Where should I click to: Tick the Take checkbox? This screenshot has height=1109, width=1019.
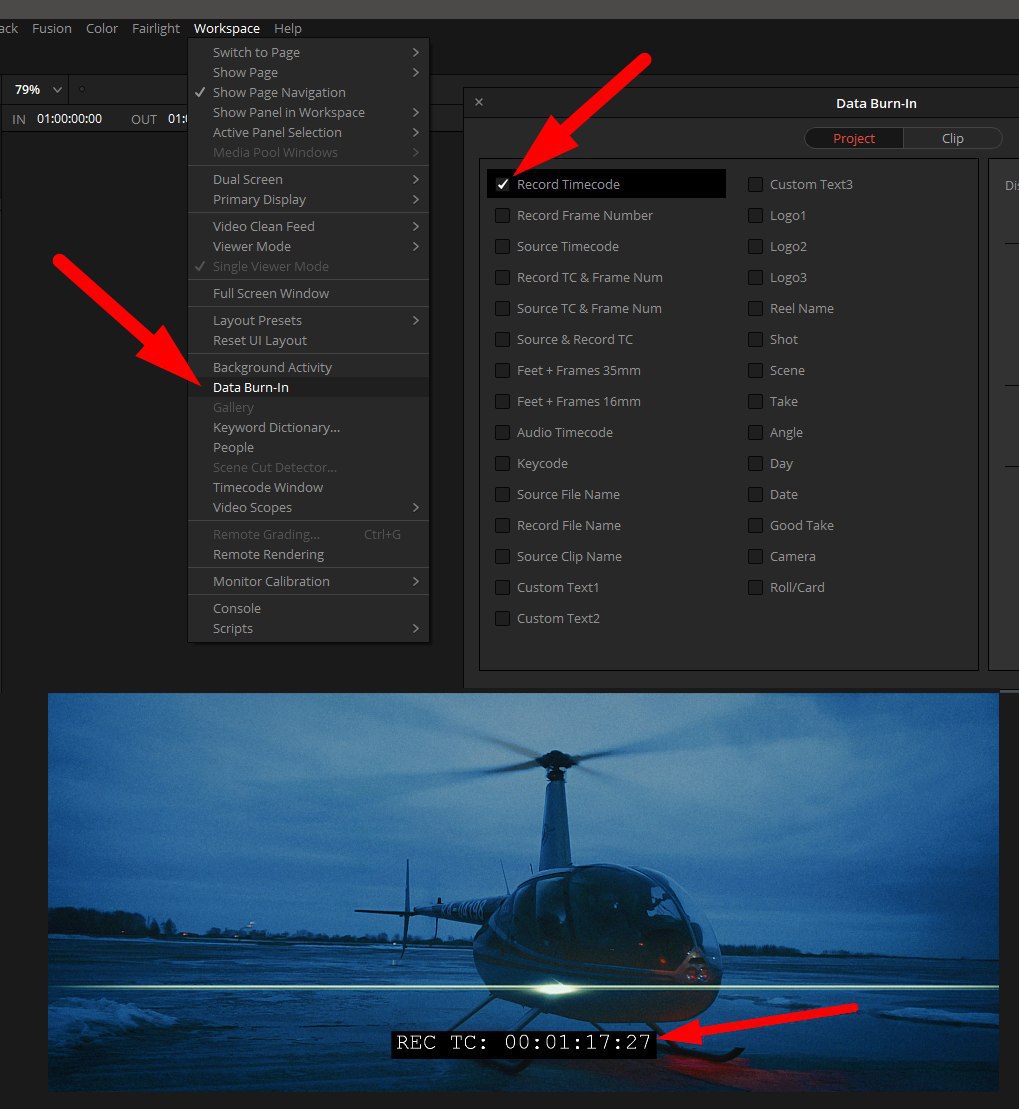(755, 401)
